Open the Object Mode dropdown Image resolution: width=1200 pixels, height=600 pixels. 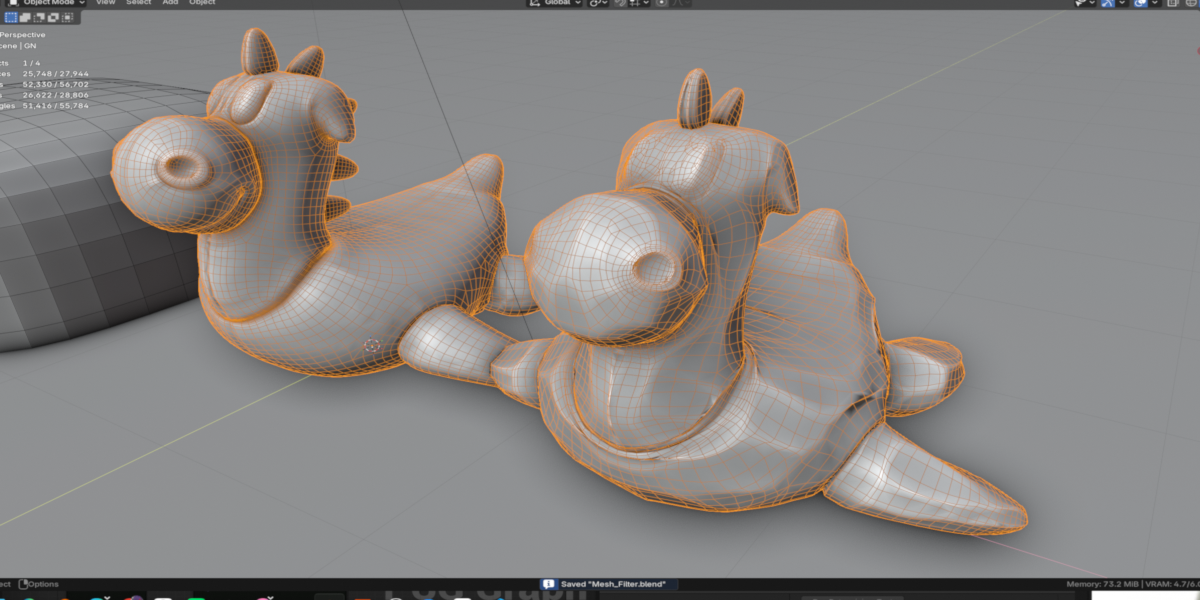coord(46,3)
